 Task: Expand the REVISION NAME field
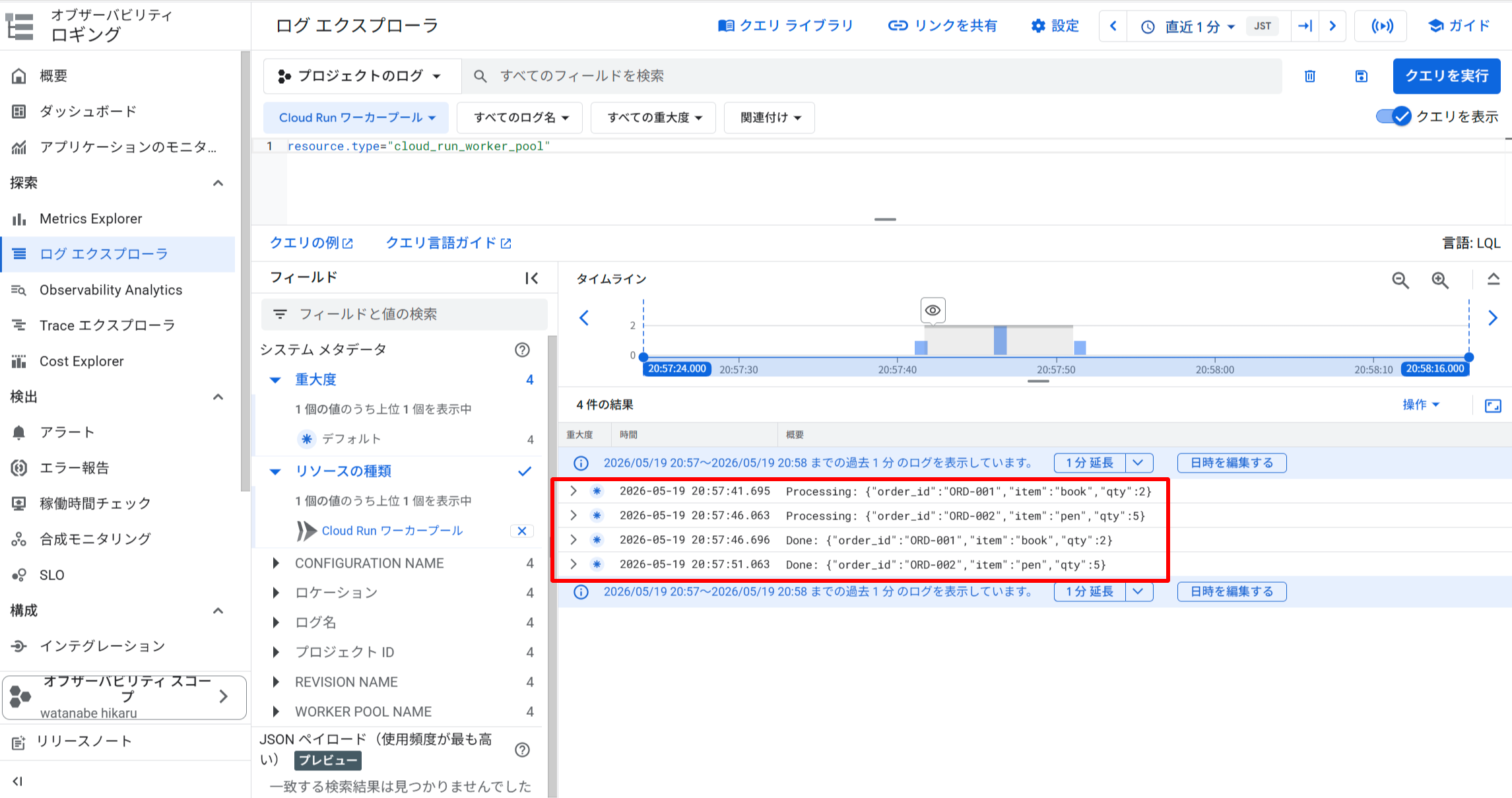[276, 682]
